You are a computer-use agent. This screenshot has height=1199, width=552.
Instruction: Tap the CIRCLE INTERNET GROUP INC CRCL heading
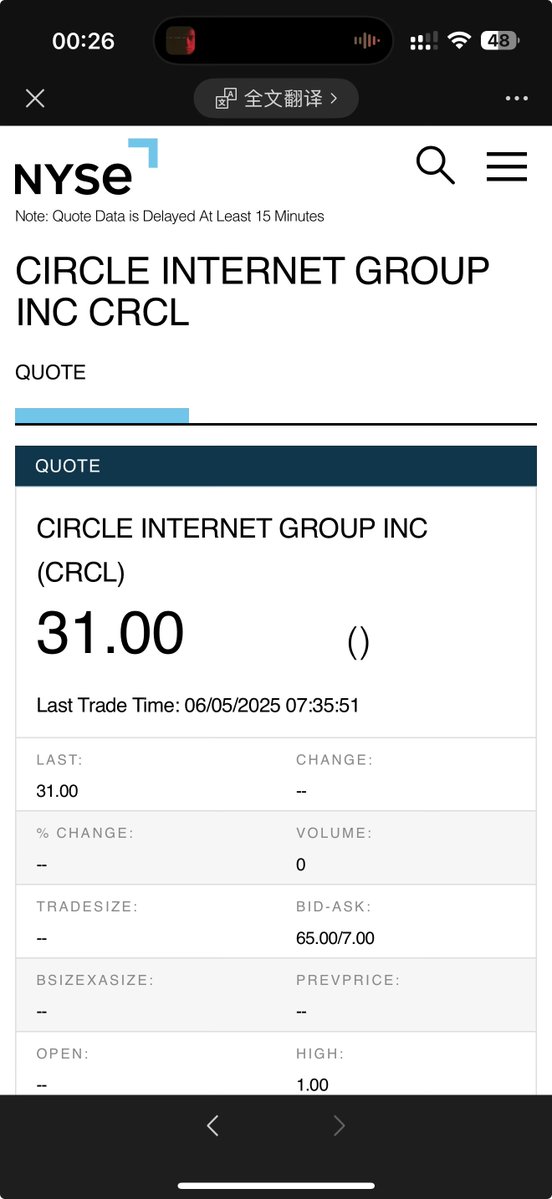[252, 291]
